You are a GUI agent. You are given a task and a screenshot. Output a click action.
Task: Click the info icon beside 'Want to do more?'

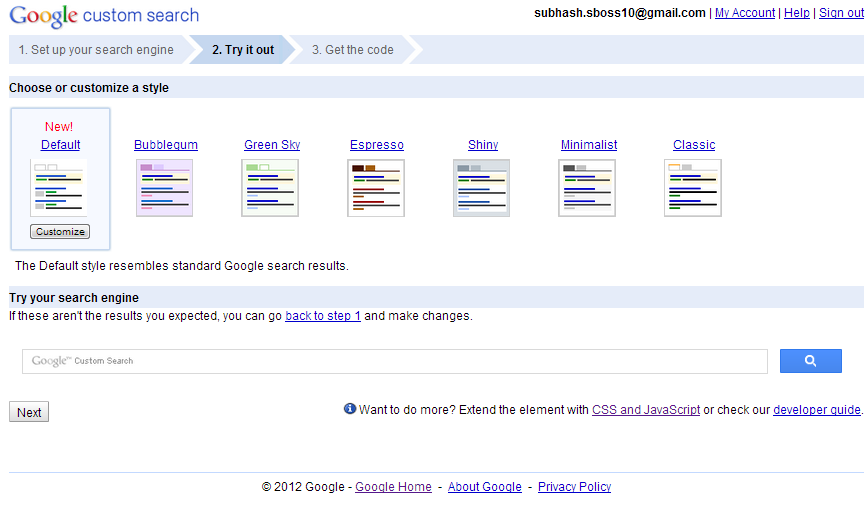[x=350, y=409]
